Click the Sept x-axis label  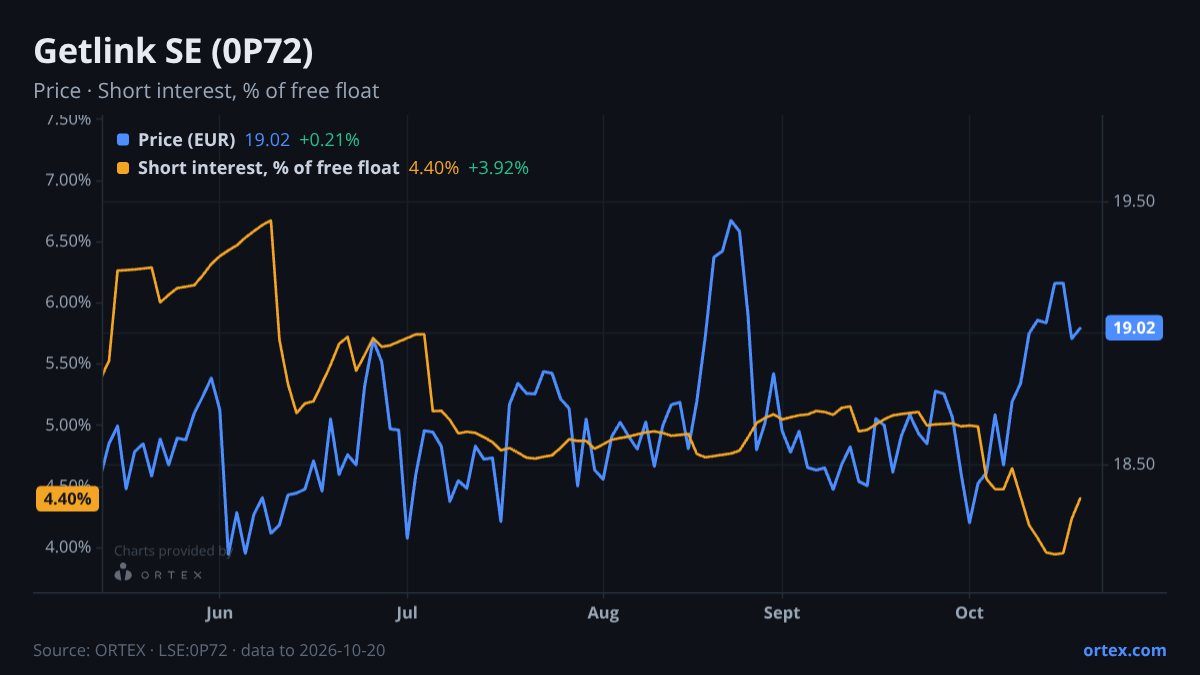782,613
